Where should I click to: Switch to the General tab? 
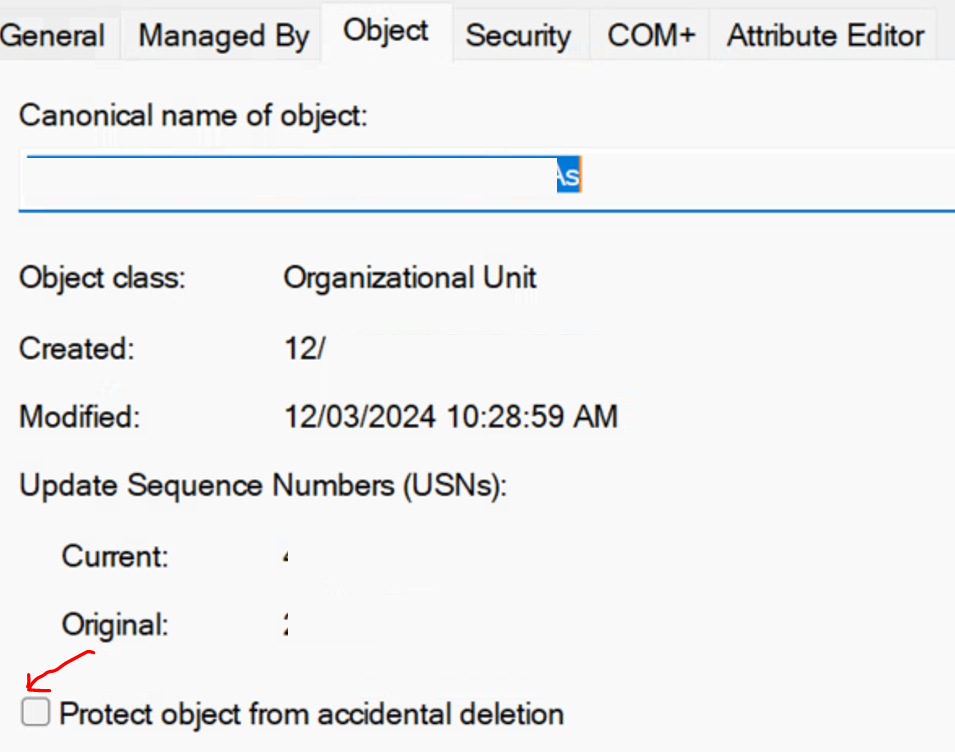pos(54,36)
